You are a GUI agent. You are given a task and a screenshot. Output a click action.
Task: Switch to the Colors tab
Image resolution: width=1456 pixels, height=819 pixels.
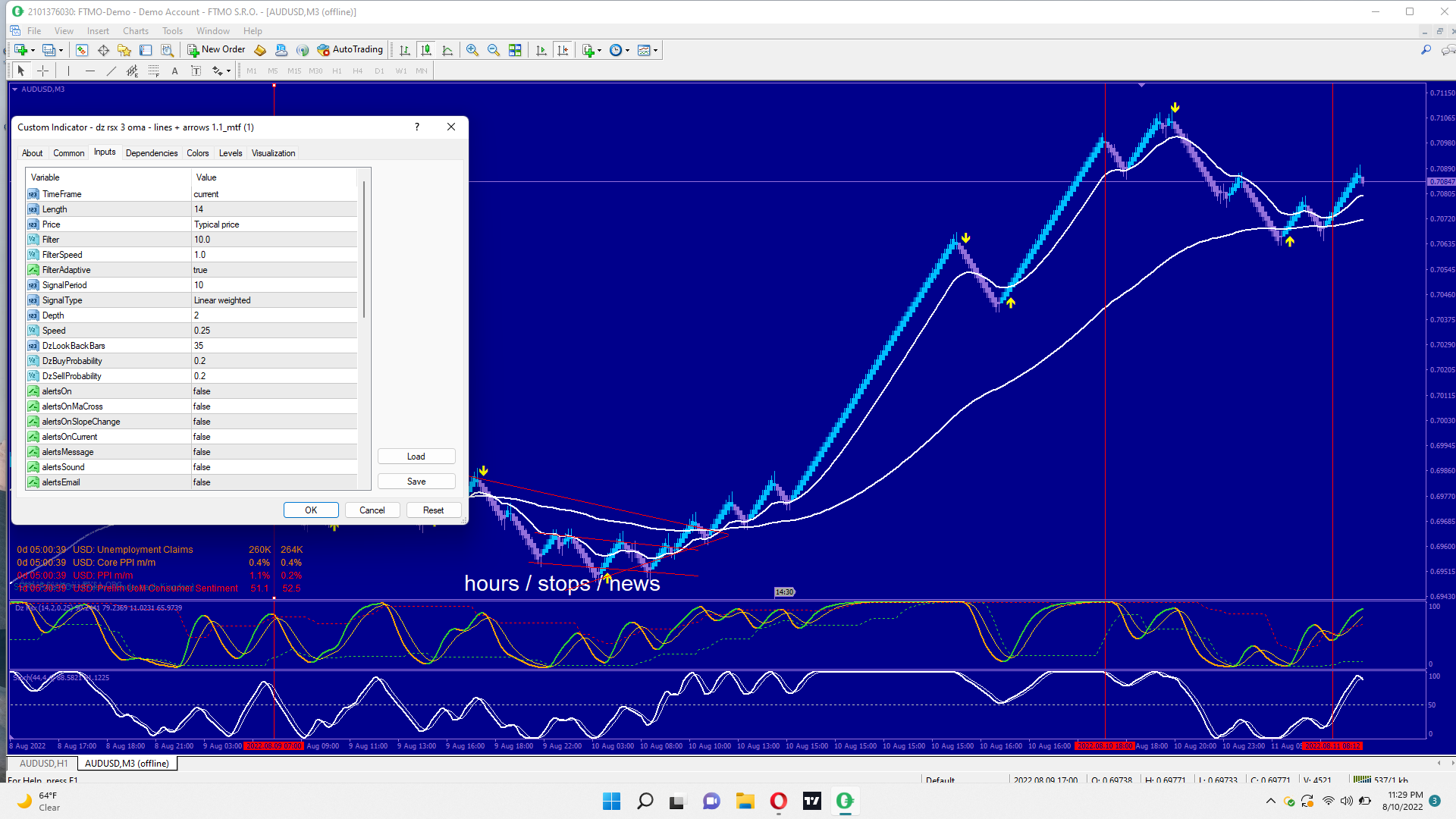pos(197,153)
